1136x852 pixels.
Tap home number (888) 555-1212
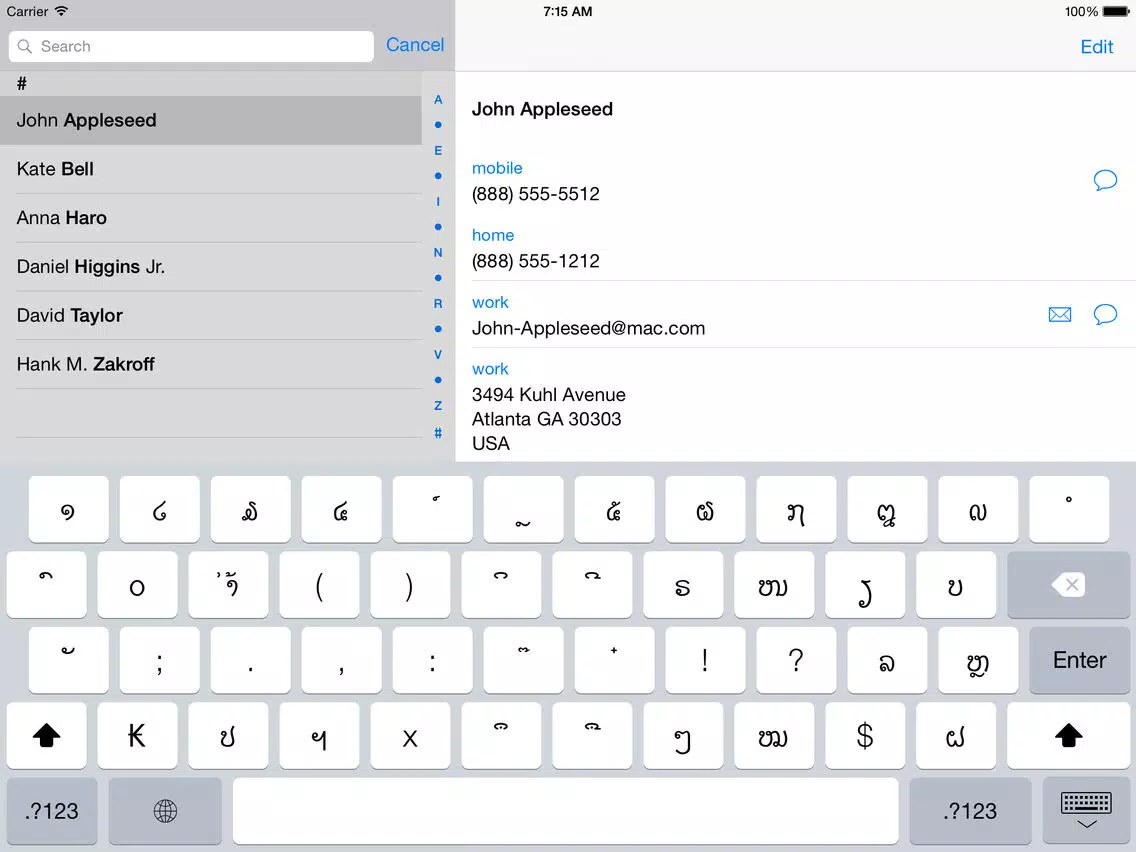(x=535, y=261)
